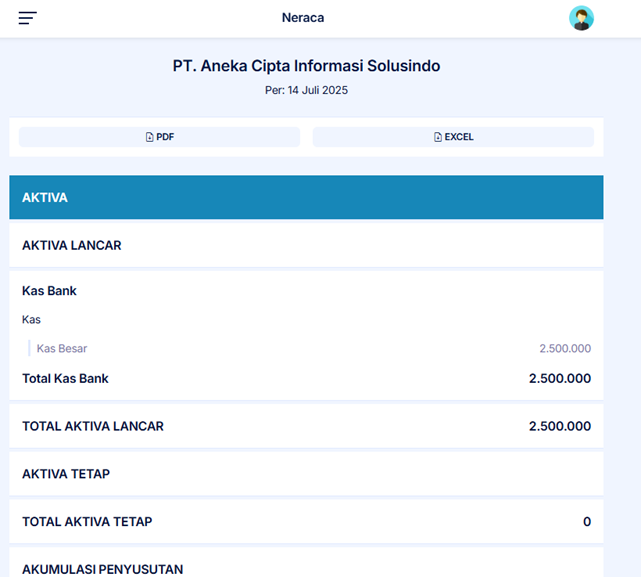Select the TOTAL AKTIVA LANCAR label
641x577 pixels.
(x=93, y=426)
